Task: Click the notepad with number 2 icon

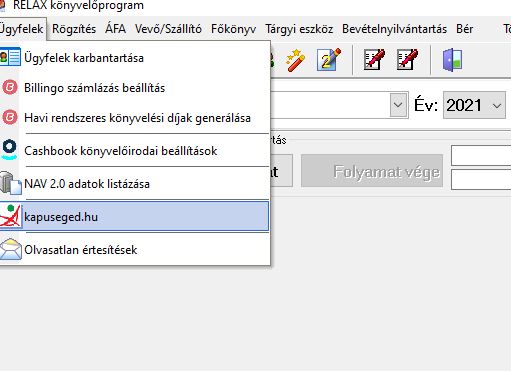Action: coord(329,60)
